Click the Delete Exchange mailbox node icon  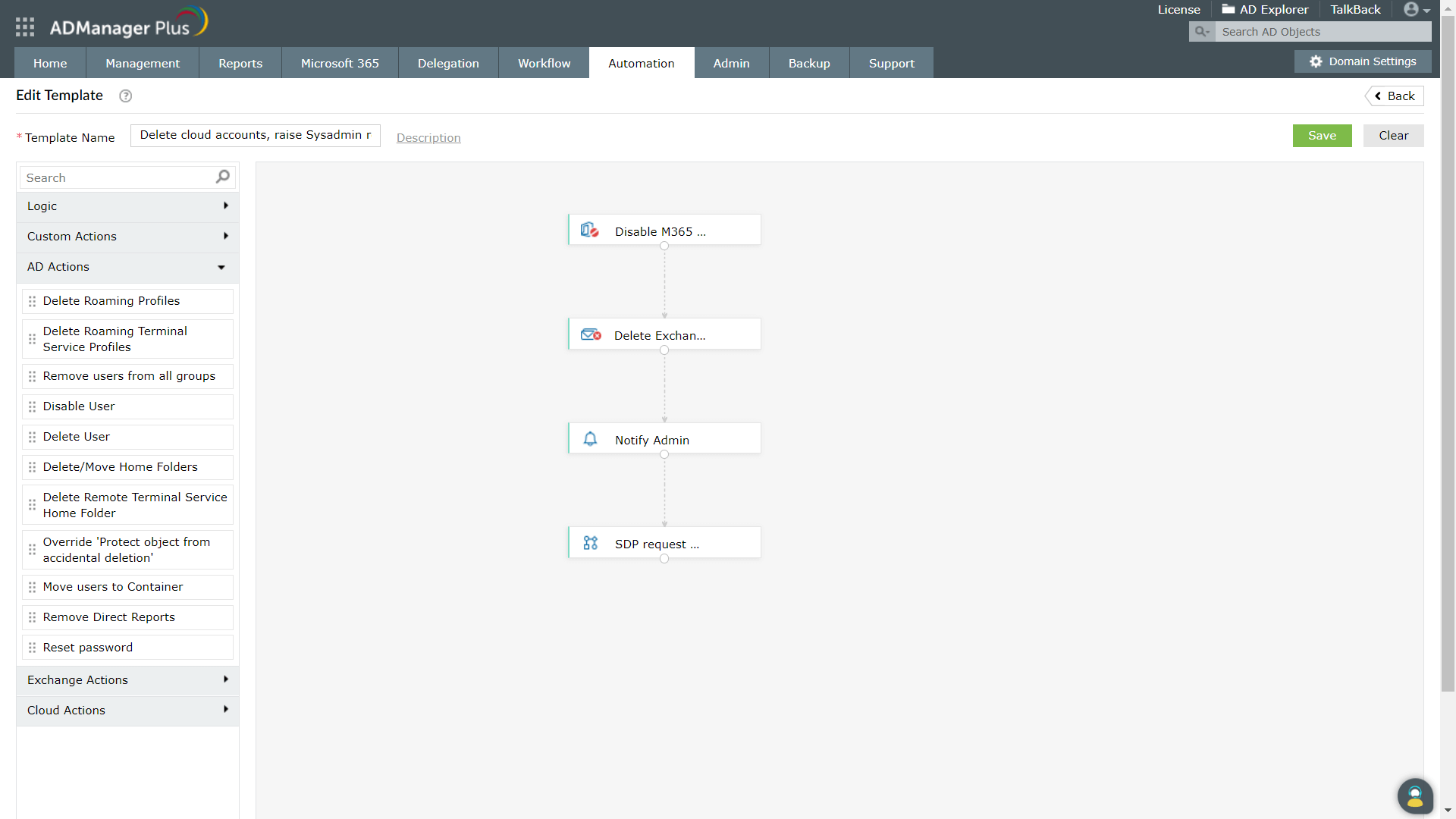coord(591,334)
